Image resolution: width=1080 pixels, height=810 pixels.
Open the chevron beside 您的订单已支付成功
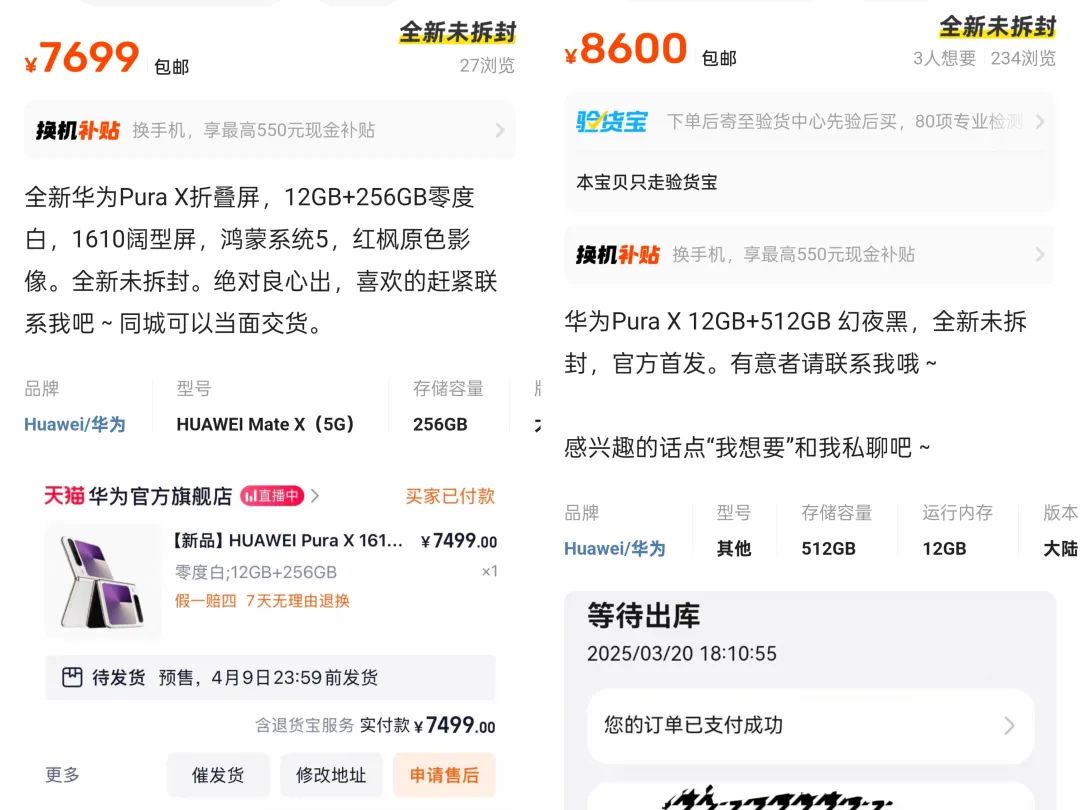click(x=1009, y=725)
